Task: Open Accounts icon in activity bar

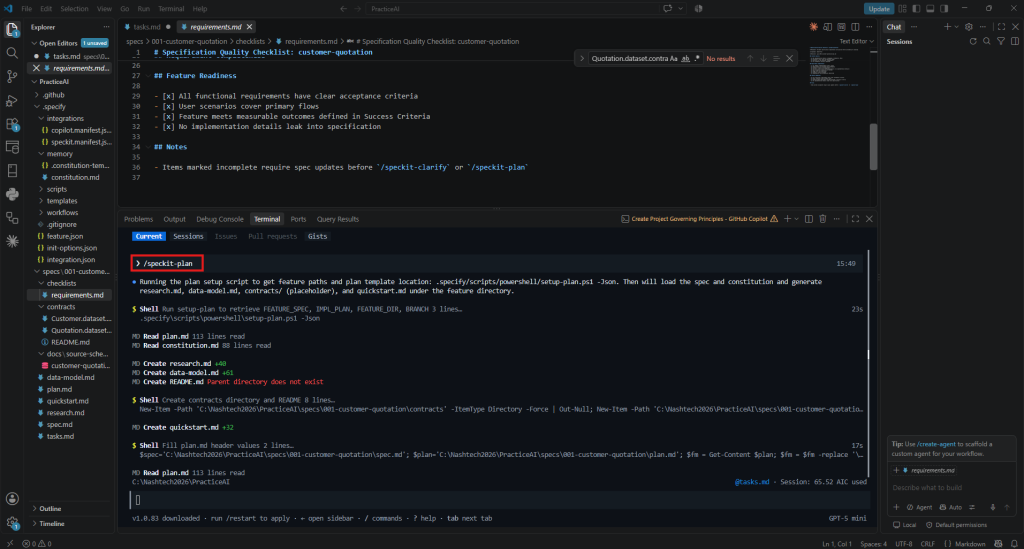Action: click(12, 499)
